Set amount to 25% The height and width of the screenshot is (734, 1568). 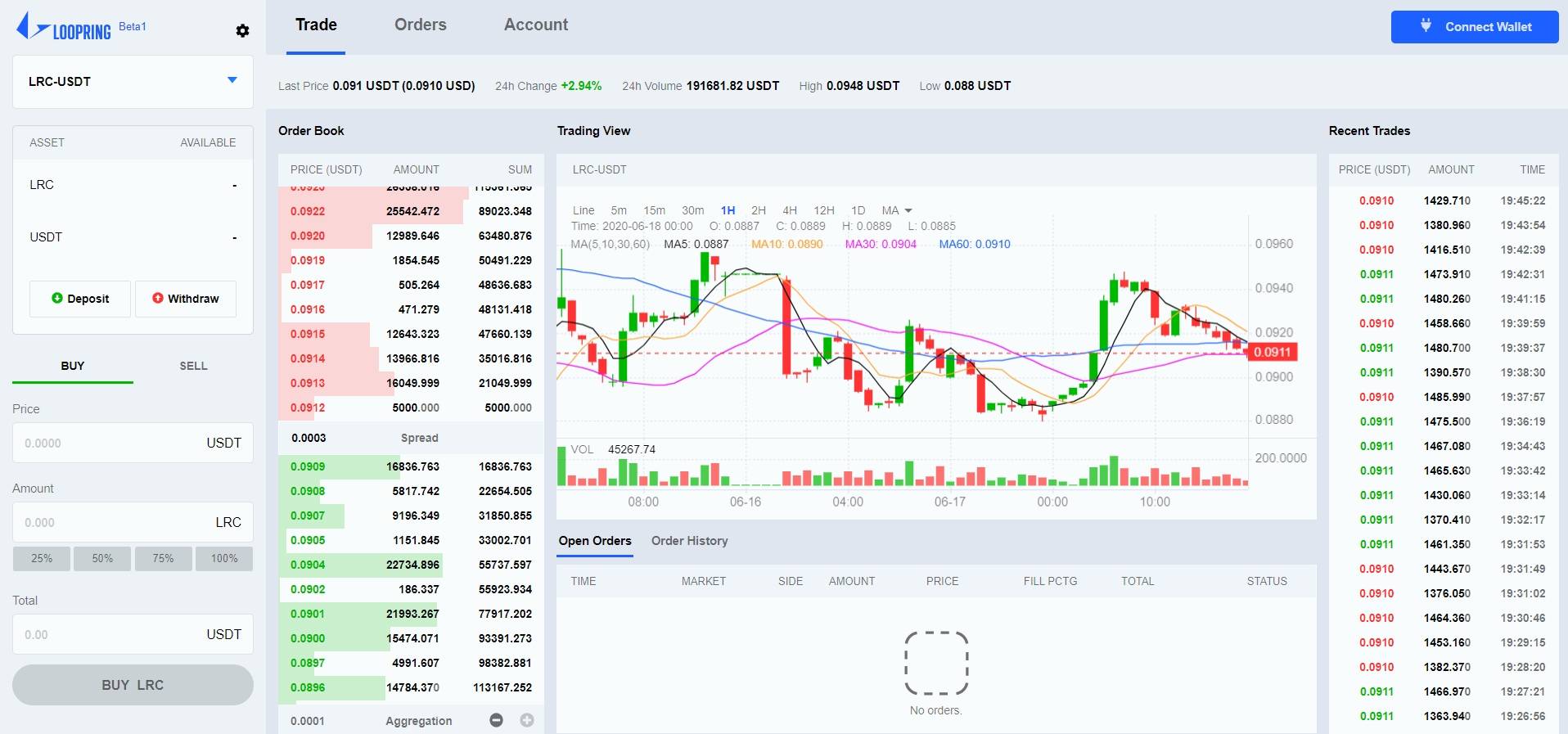tap(42, 558)
